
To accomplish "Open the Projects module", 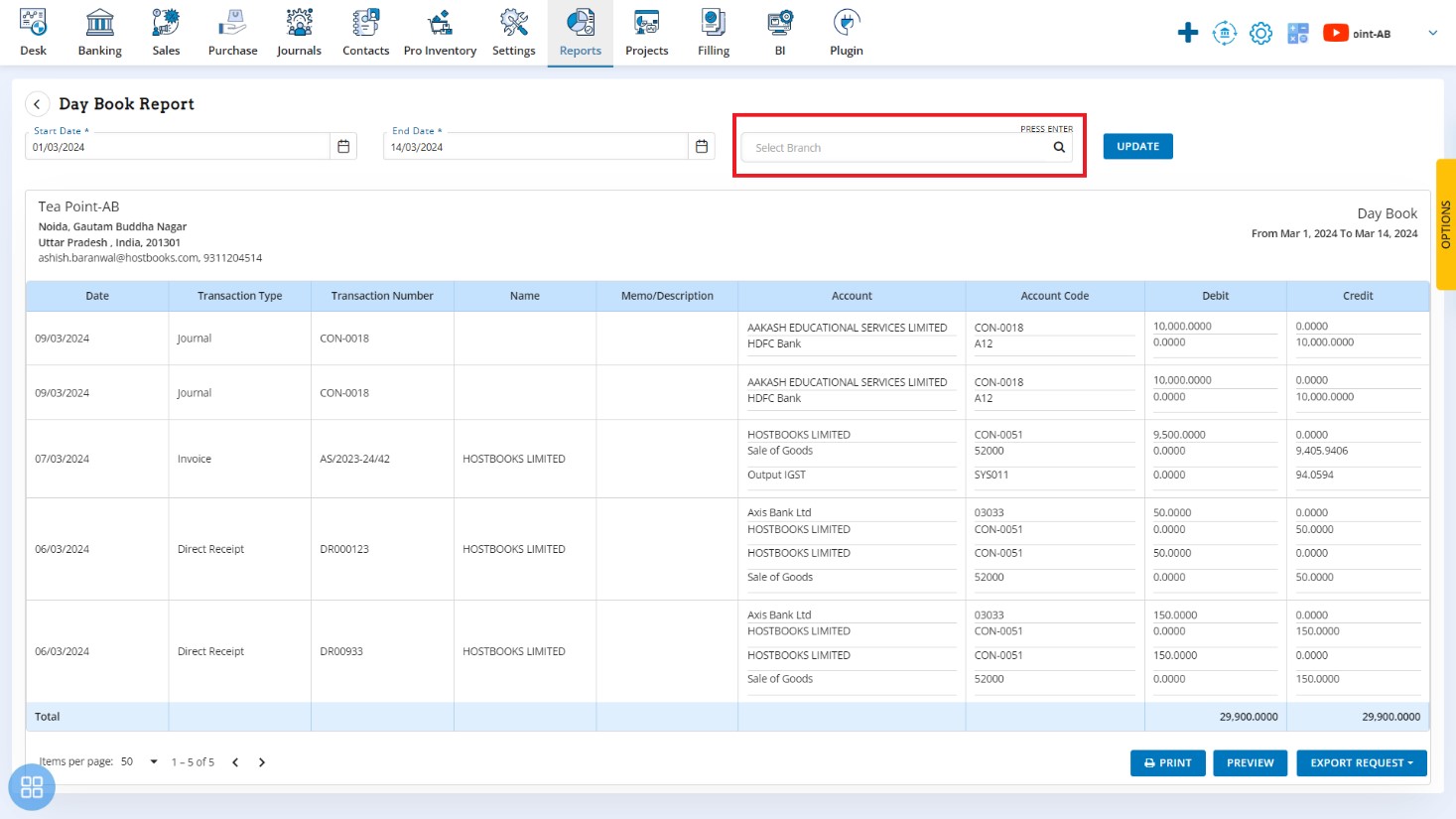I will point(647,33).
